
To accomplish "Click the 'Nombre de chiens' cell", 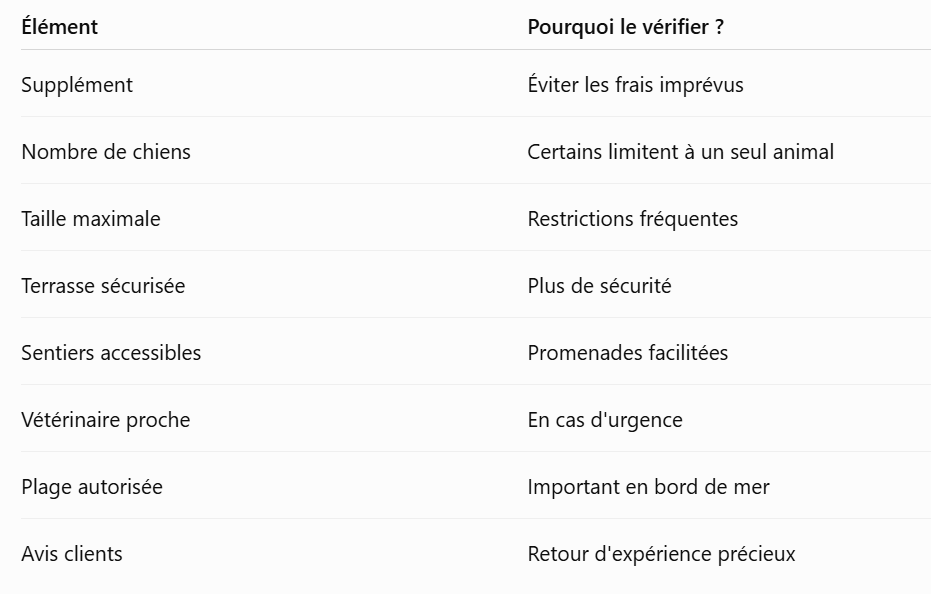I will coord(106,152).
